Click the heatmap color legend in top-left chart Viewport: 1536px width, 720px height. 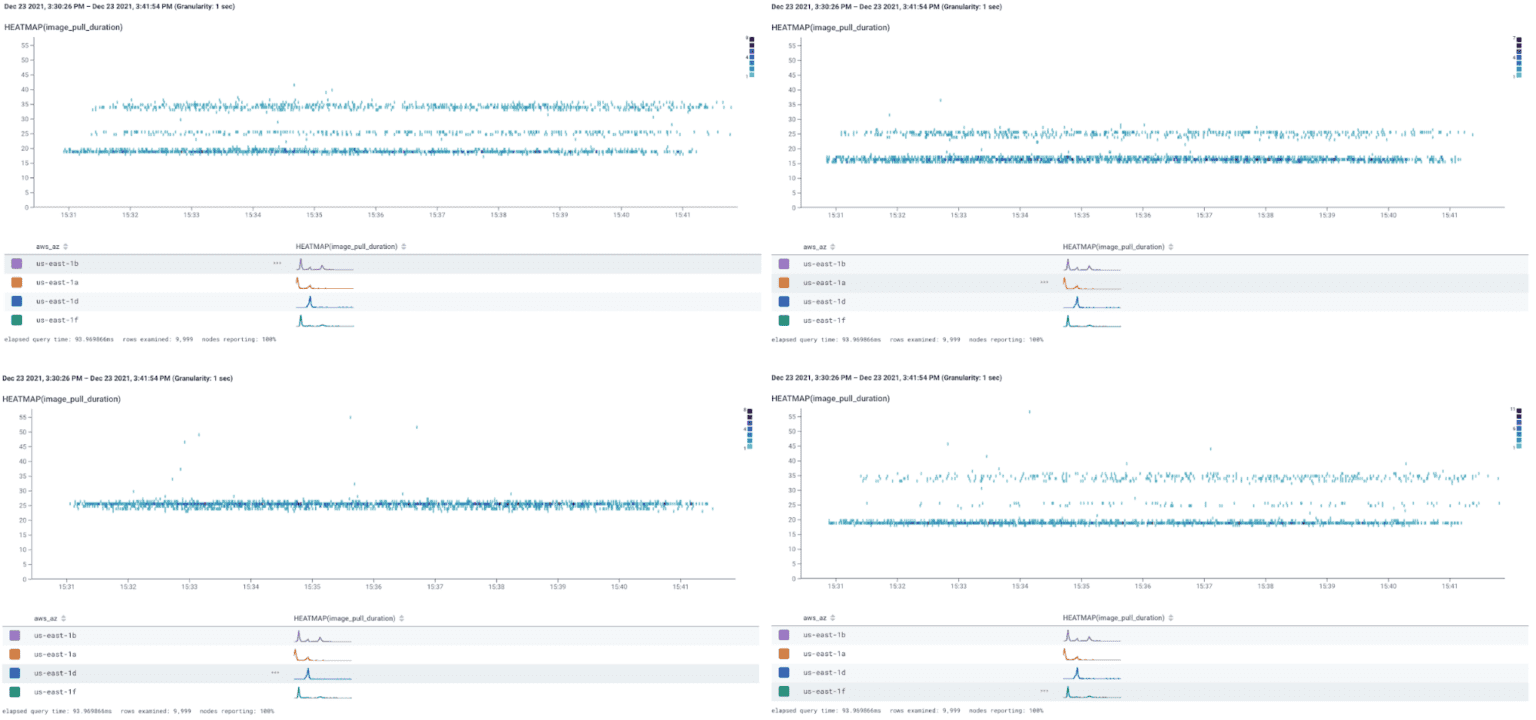coord(749,57)
